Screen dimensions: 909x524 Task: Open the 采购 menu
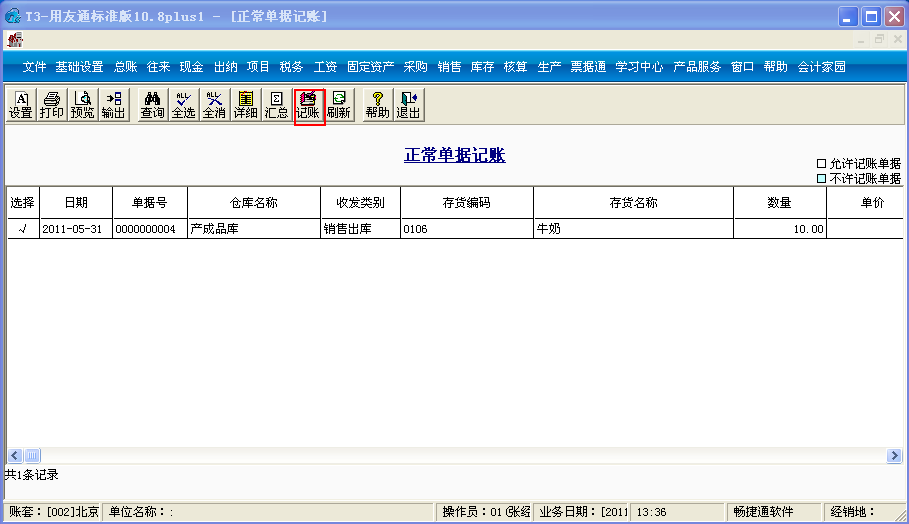(x=415, y=67)
